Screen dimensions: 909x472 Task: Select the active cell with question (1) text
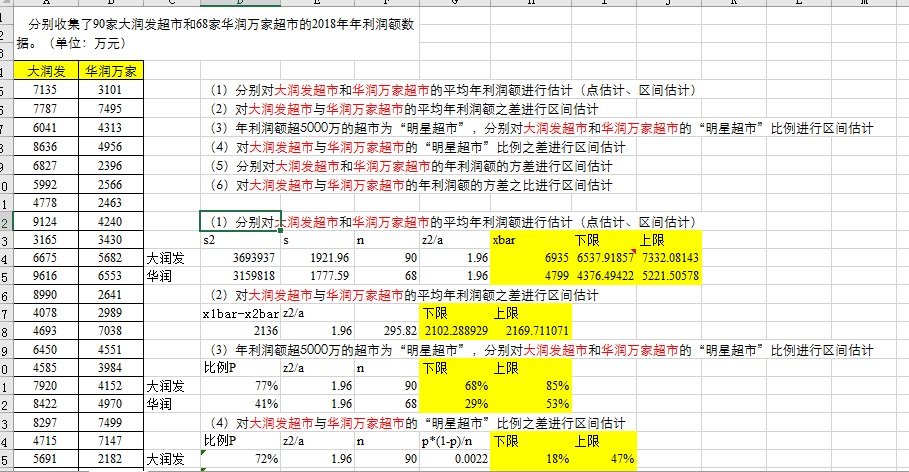coord(241,222)
